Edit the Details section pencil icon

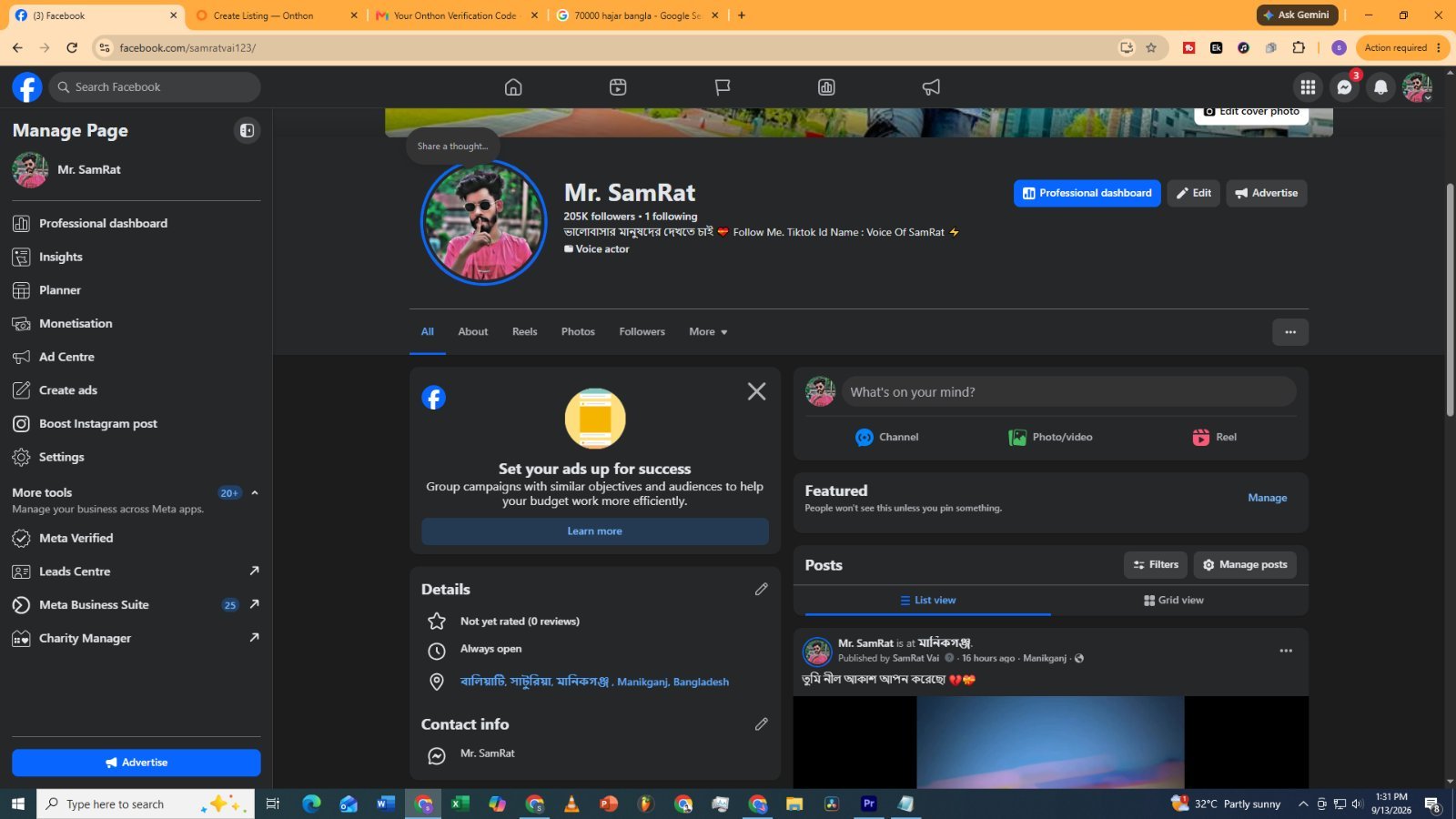[x=762, y=589]
